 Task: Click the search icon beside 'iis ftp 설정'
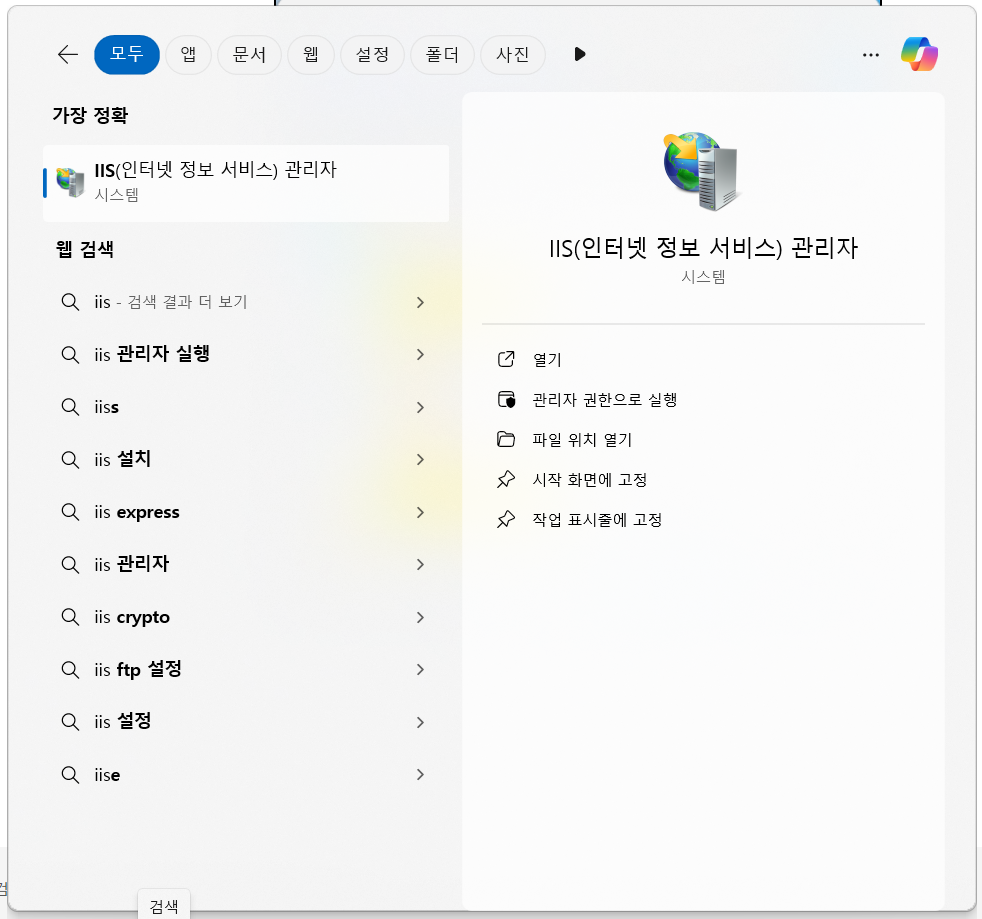tap(70, 670)
